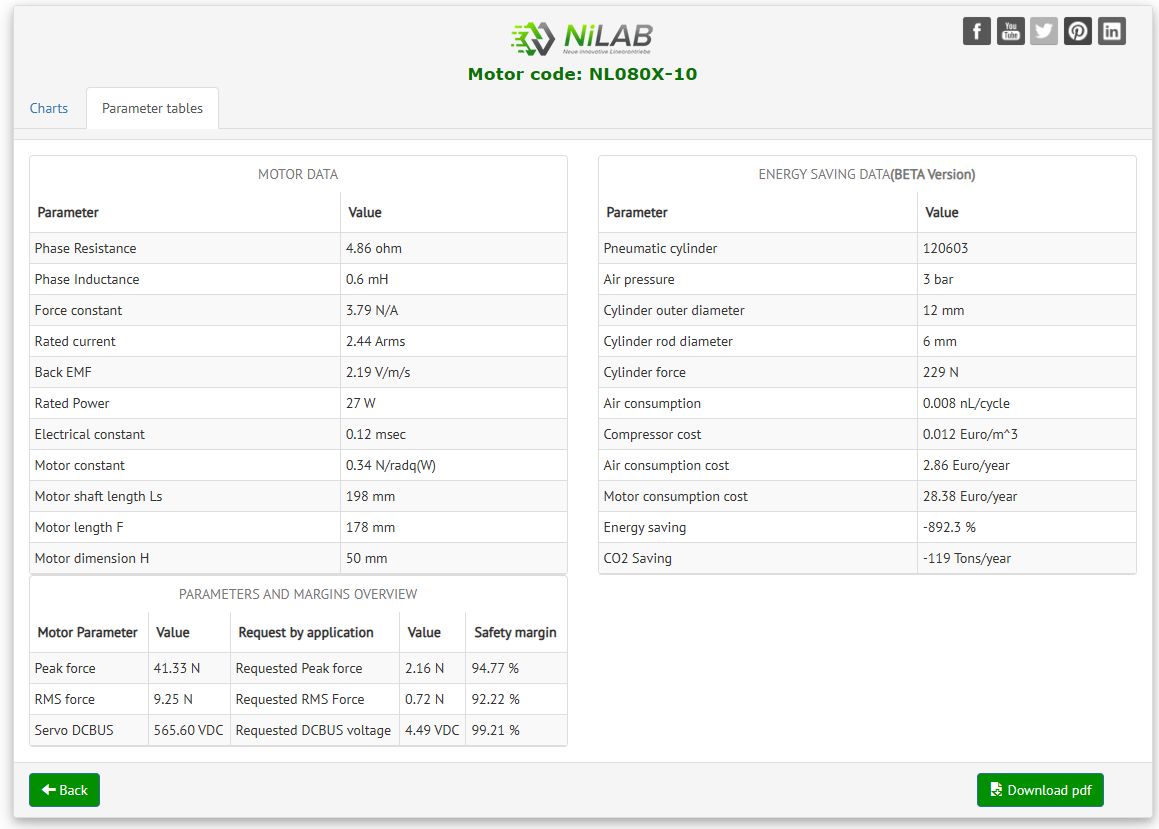Open the Facebook social icon
Image resolution: width=1159 pixels, height=829 pixels.
click(x=976, y=31)
